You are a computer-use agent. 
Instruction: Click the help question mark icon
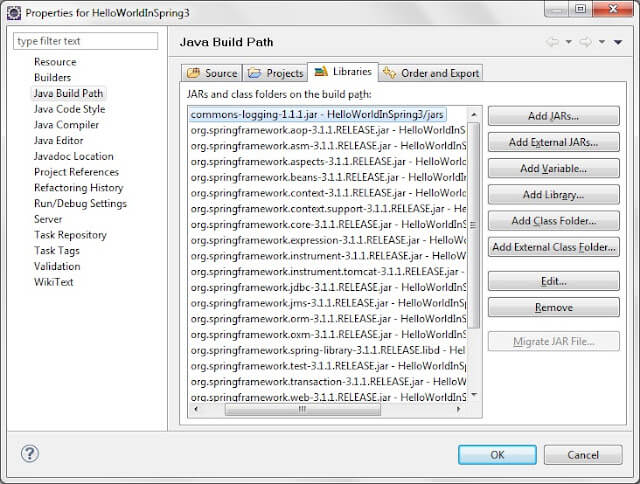30,453
